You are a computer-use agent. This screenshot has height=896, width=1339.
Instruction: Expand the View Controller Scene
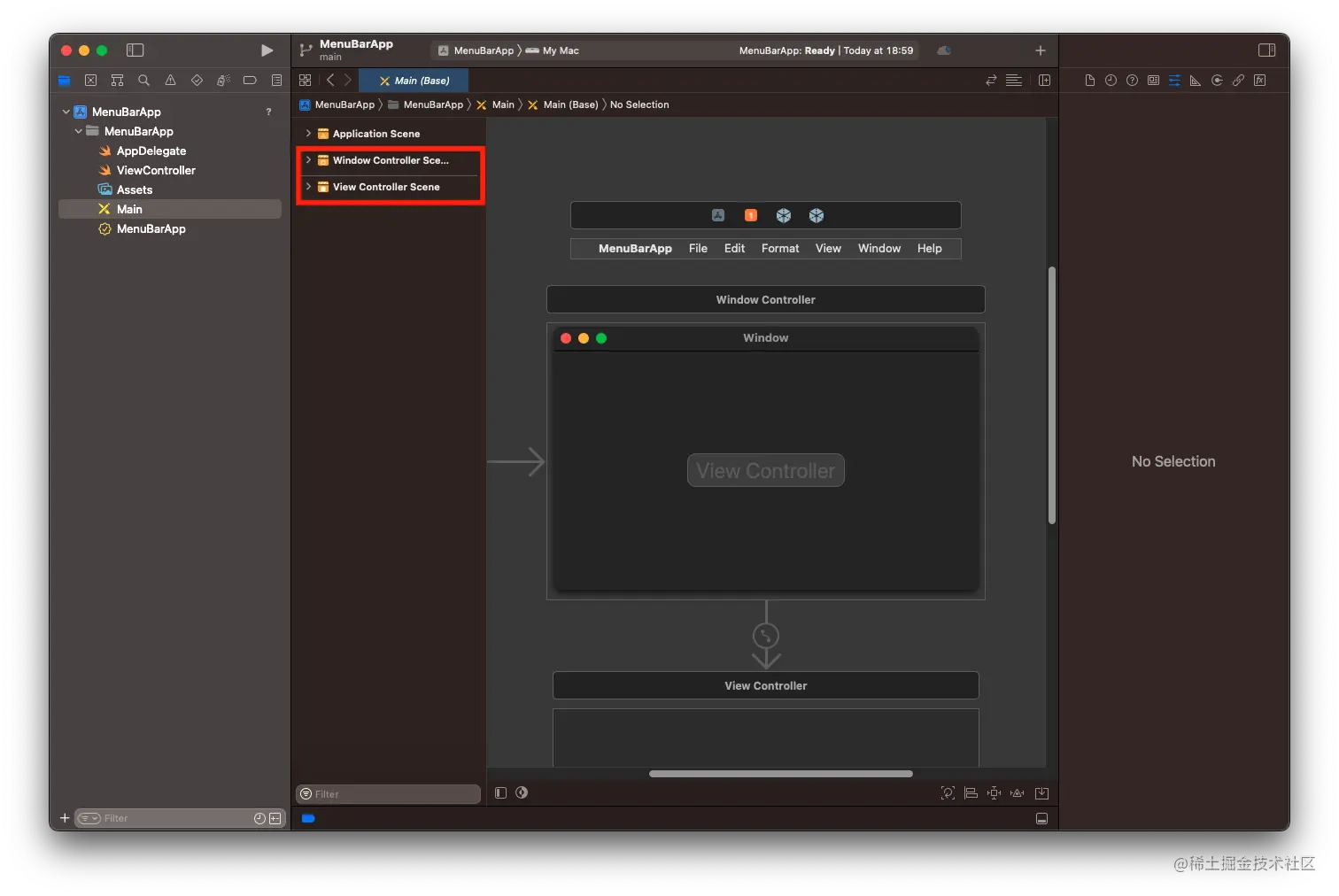pyautogui.click(x=308, y=187)
